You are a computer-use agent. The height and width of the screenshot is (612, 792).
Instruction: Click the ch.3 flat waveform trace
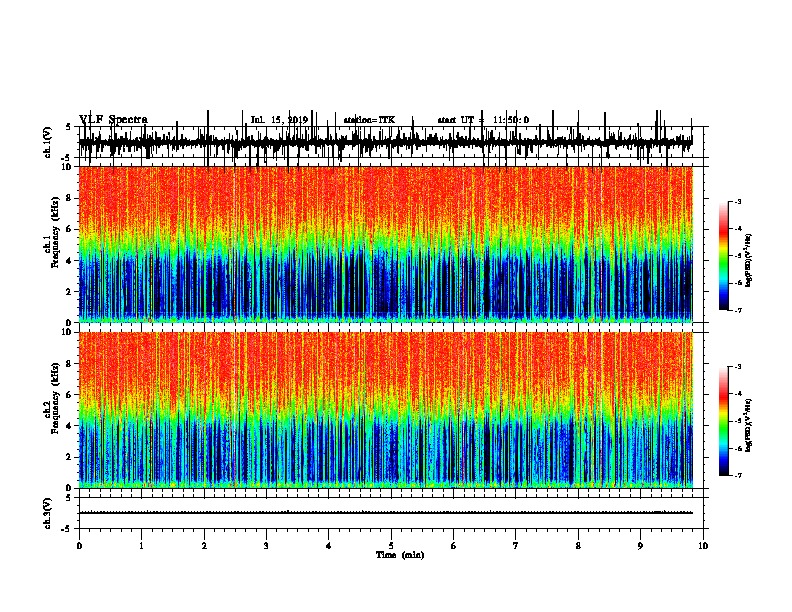coord(386,513)
